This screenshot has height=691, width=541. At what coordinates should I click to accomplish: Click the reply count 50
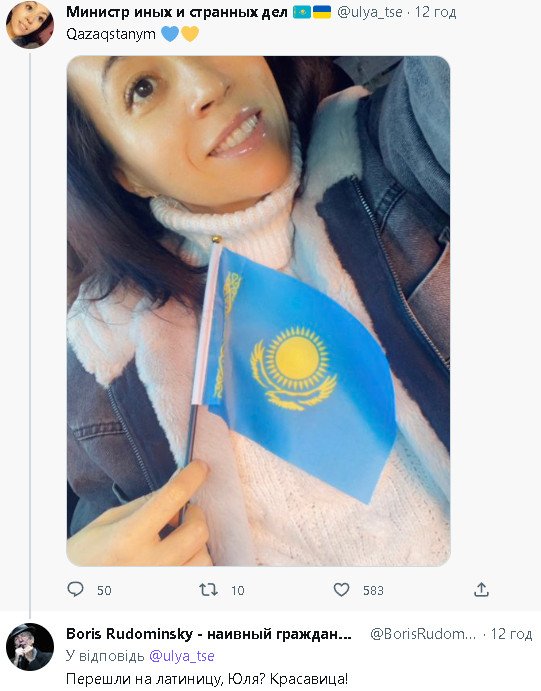104,591
